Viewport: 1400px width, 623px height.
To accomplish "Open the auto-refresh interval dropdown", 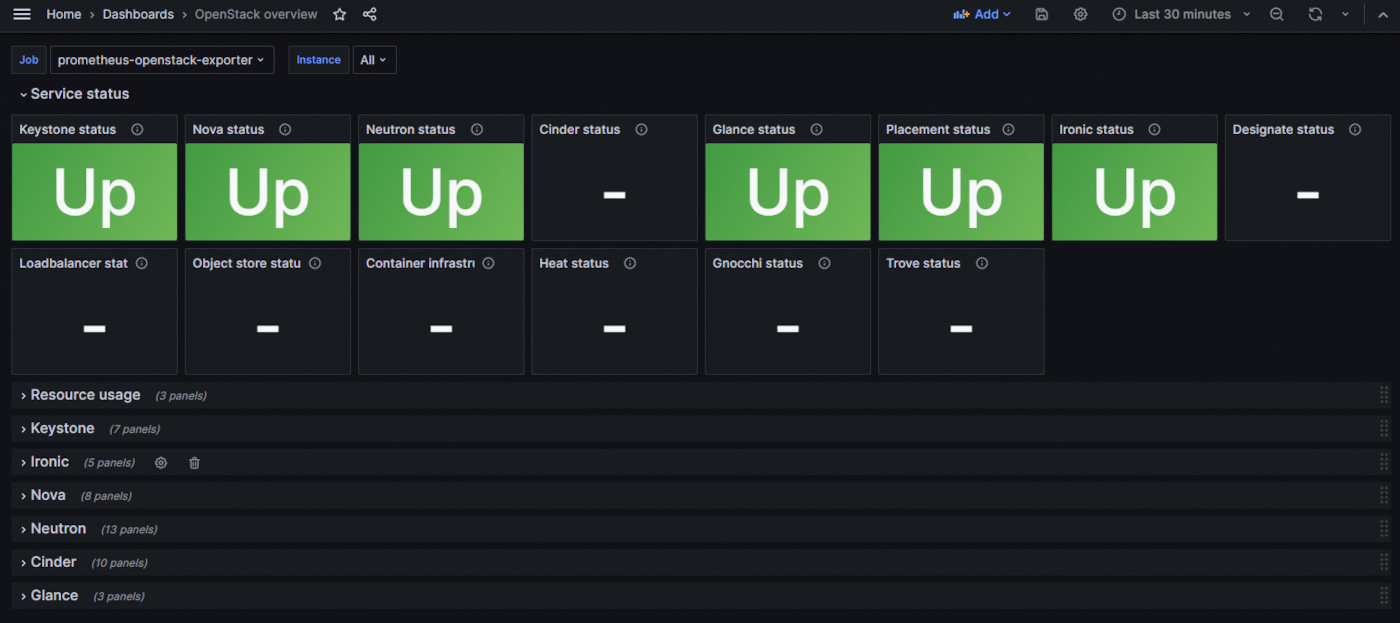I will pos(1344,14).
